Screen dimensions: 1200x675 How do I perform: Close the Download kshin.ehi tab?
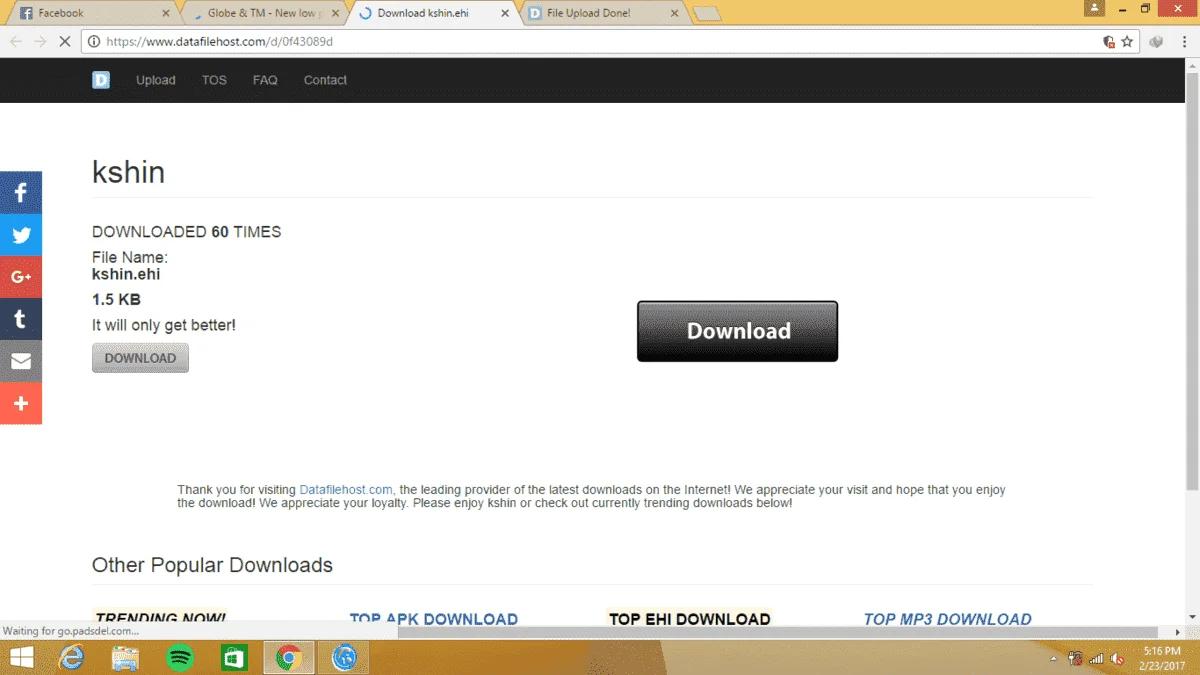504,13
